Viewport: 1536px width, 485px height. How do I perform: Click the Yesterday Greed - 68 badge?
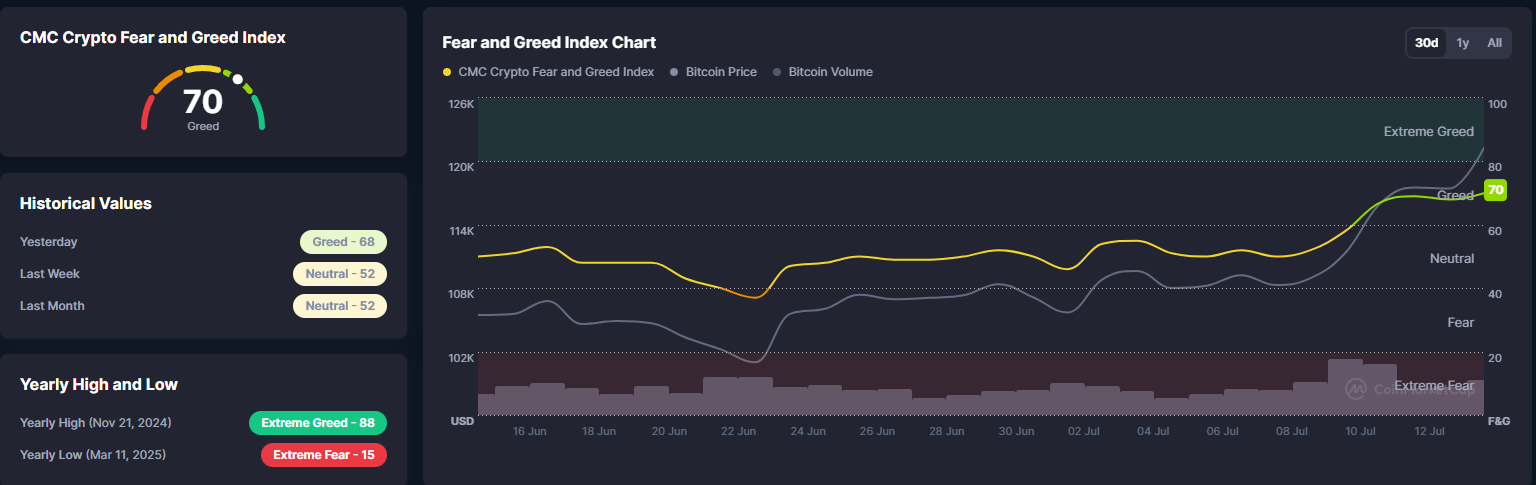(x=343, y=242)
